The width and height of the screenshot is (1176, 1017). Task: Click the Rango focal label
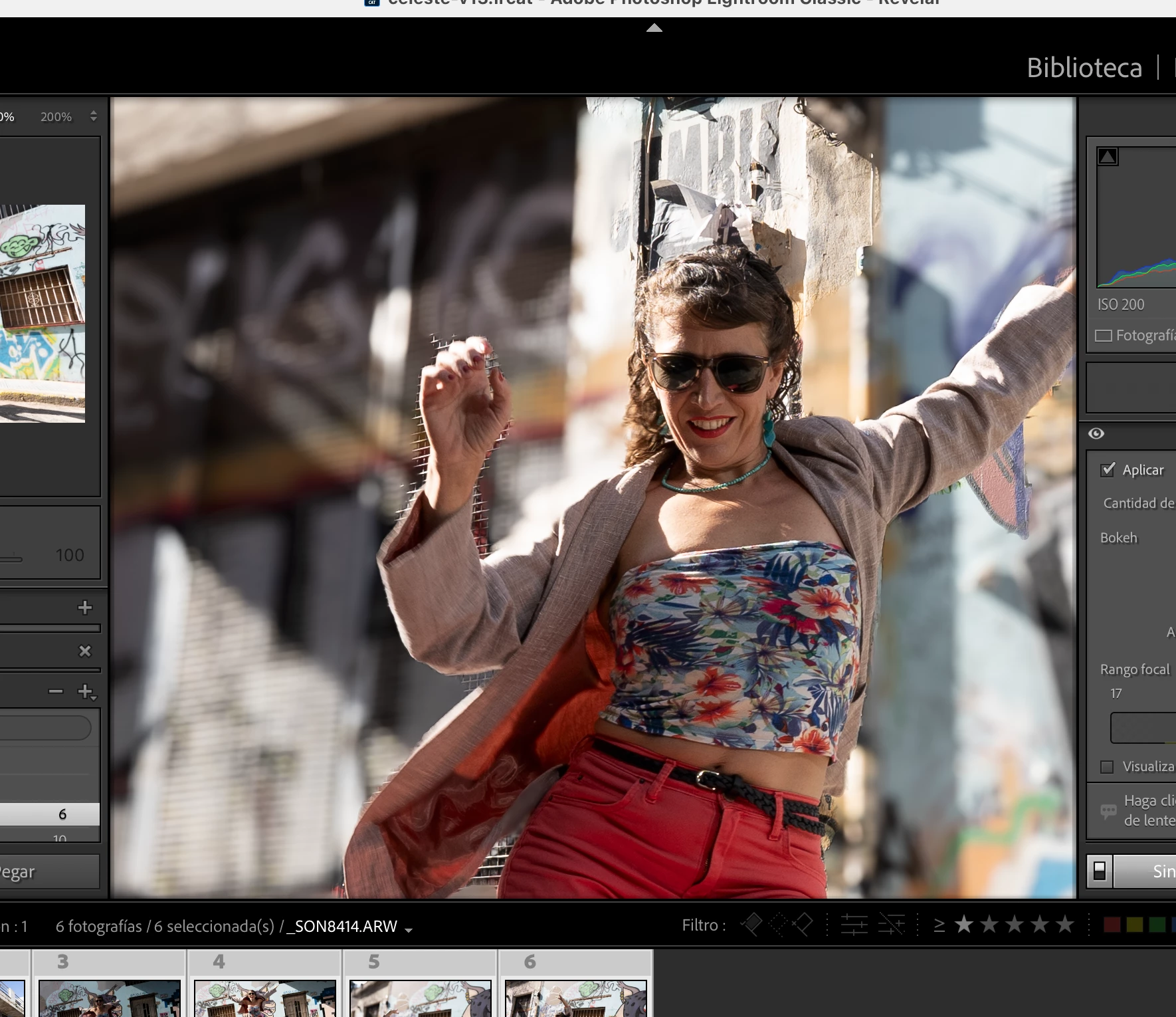click(1135, 669)
